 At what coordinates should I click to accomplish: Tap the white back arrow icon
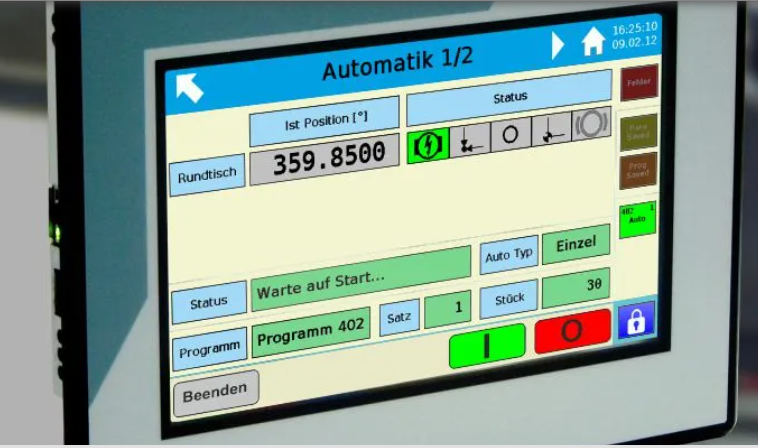pyautogui.click(x=190, y=88)
